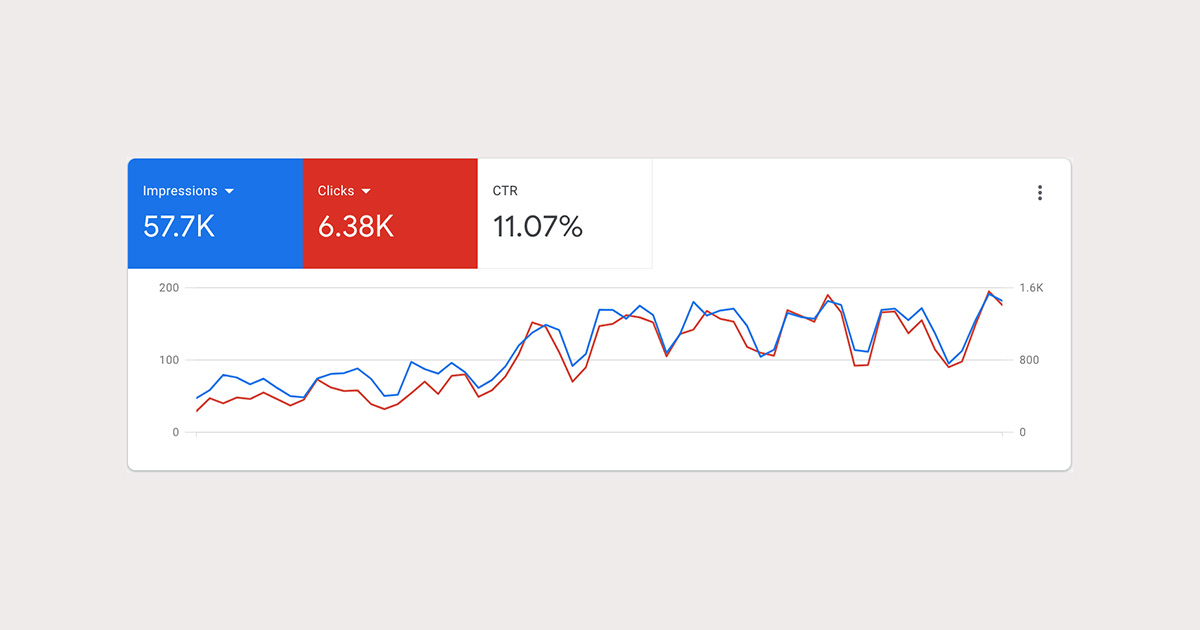Image resolution: width=1200 pixels, height=630 pixels.
Task: Click the final peak of the blue line
Action: (990, 294)
